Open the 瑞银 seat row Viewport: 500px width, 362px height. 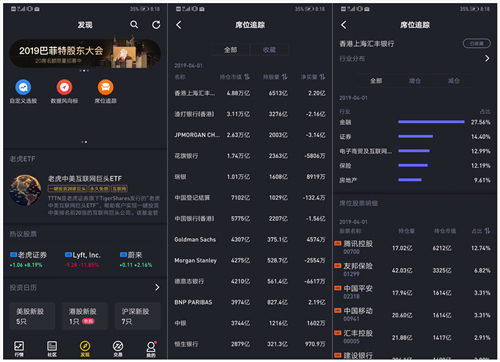(250, 177)
